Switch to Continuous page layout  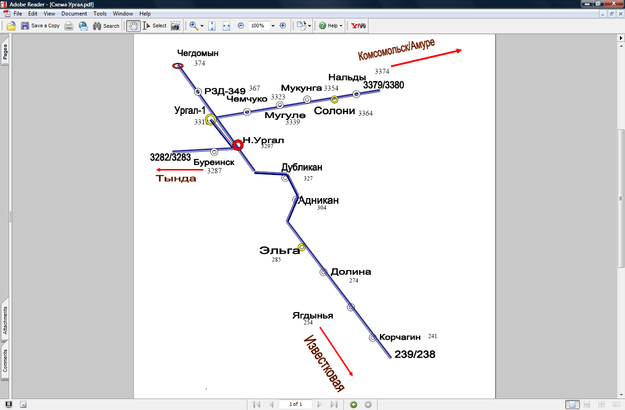[x=587, y=405]
